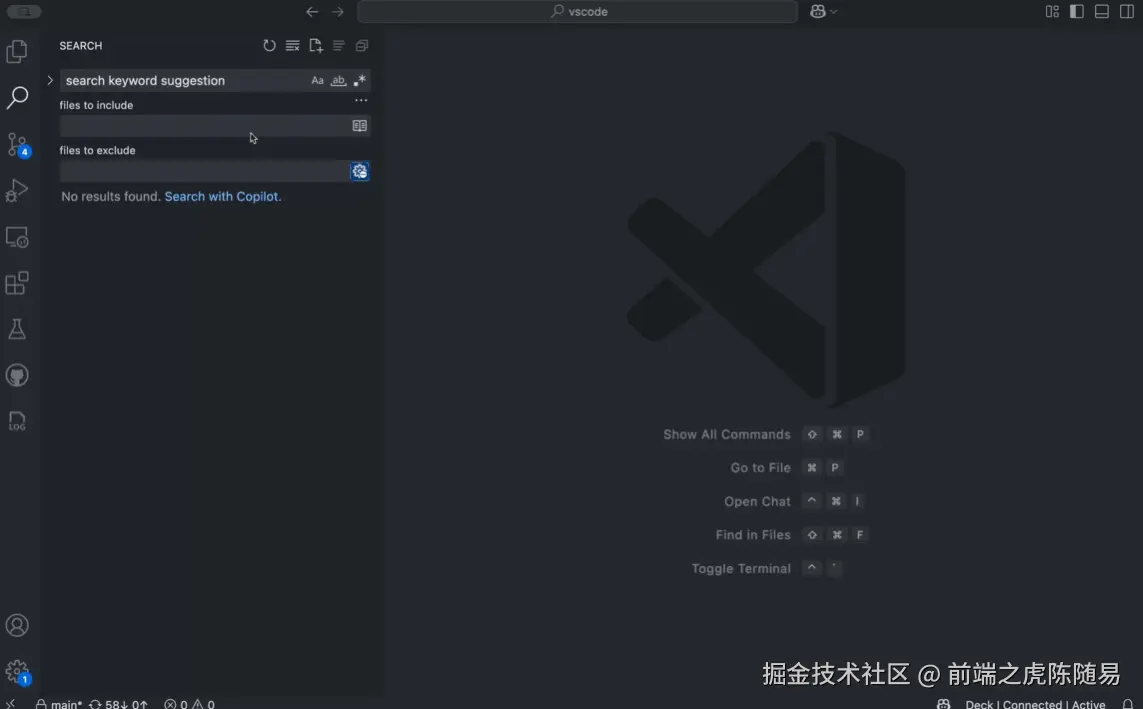Toggle search only in open editors

tap(359, 125)
